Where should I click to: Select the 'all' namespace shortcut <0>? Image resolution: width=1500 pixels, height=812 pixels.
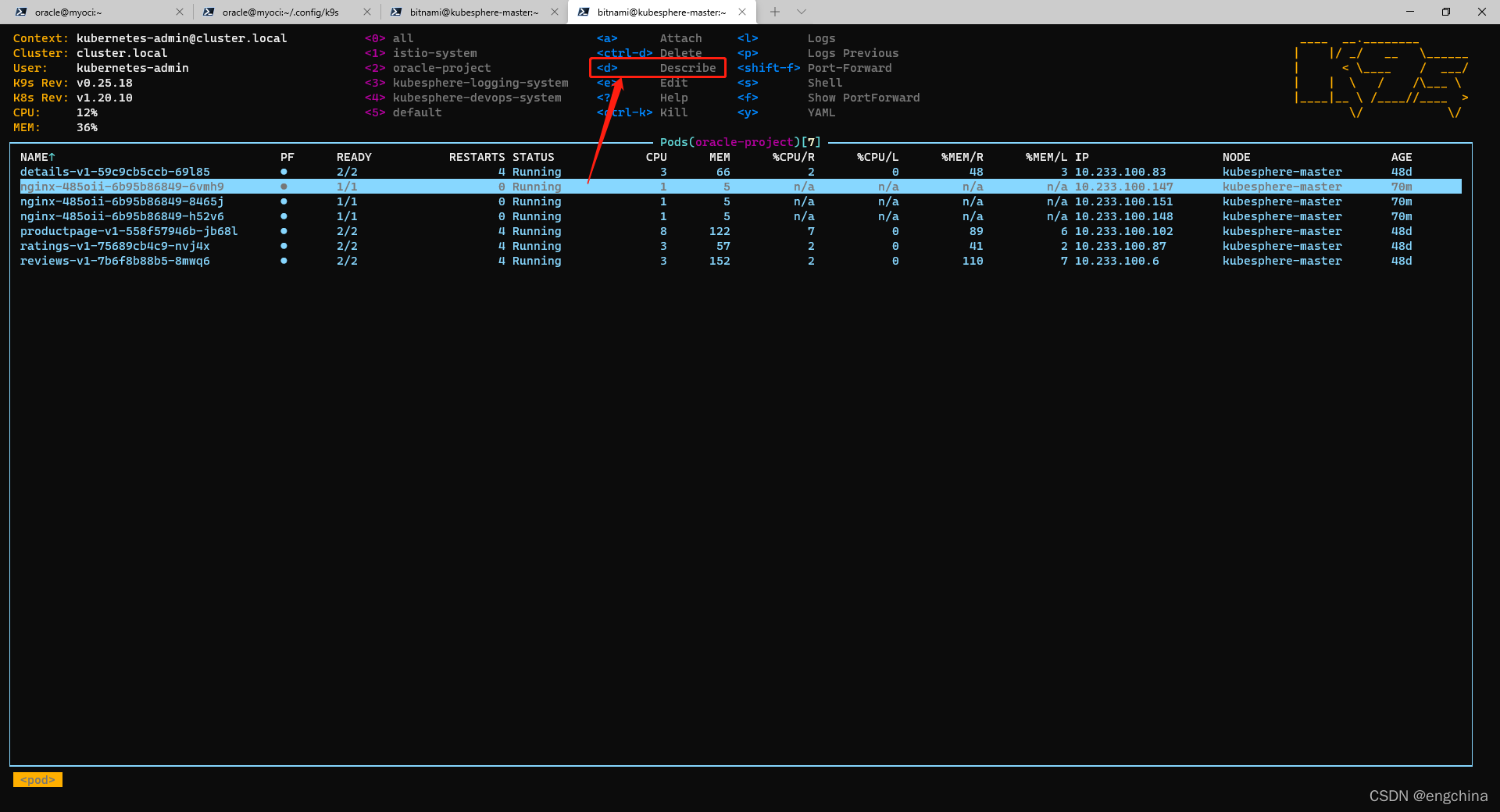click(x=389, y=38)
